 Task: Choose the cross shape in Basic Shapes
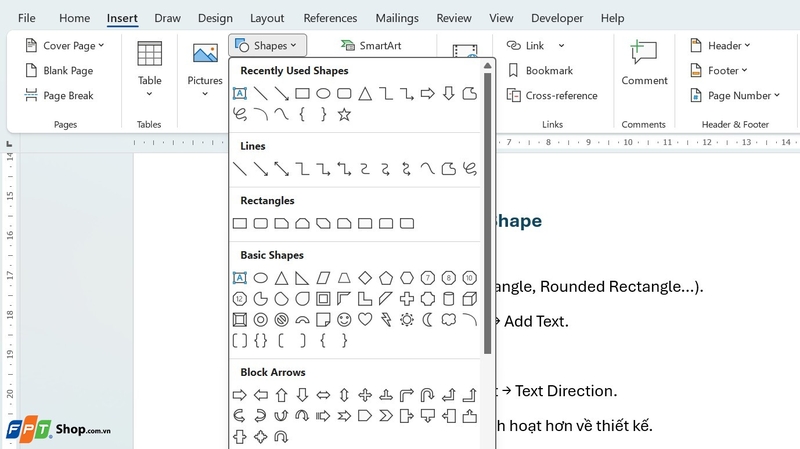coord(407,299)
